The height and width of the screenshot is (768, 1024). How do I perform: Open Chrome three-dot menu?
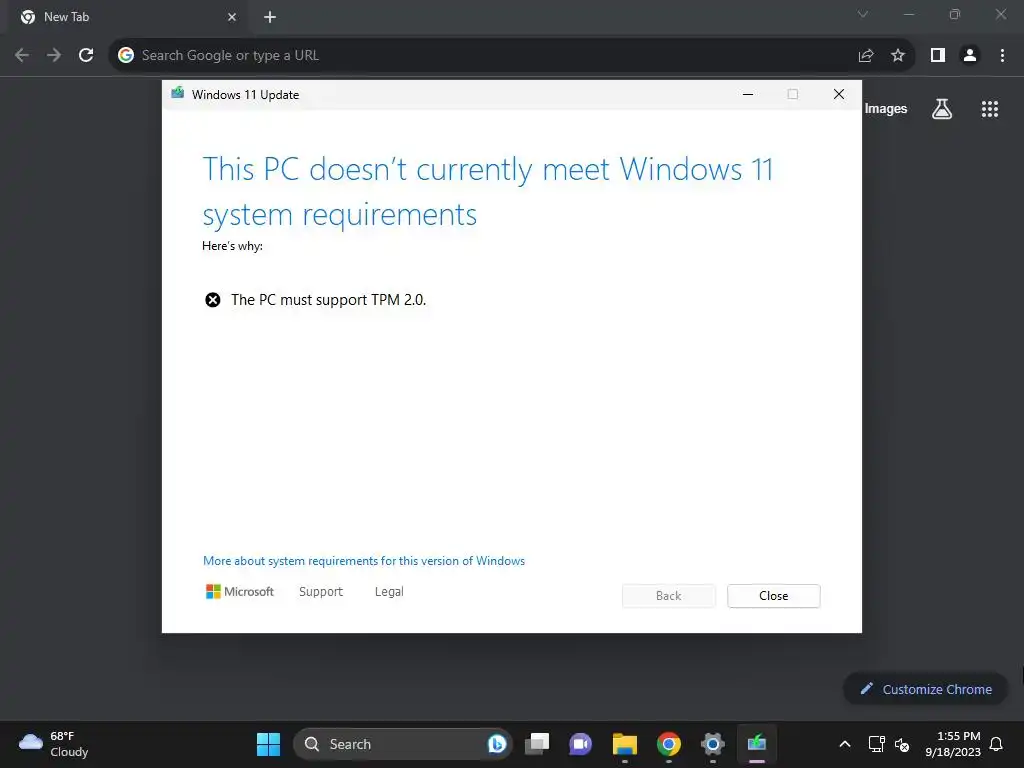point(1002,56)
